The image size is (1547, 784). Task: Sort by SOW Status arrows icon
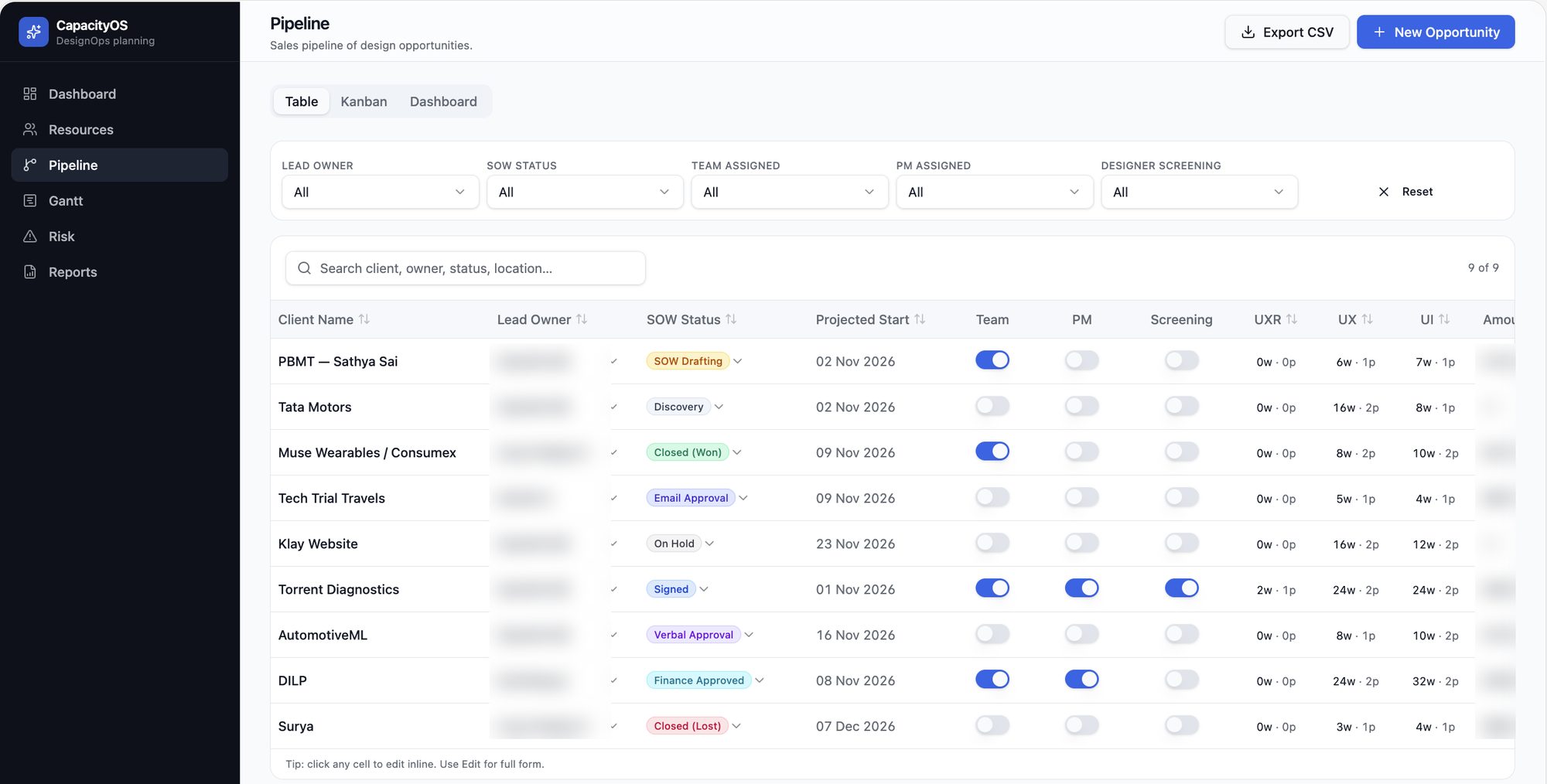(731, 319)
